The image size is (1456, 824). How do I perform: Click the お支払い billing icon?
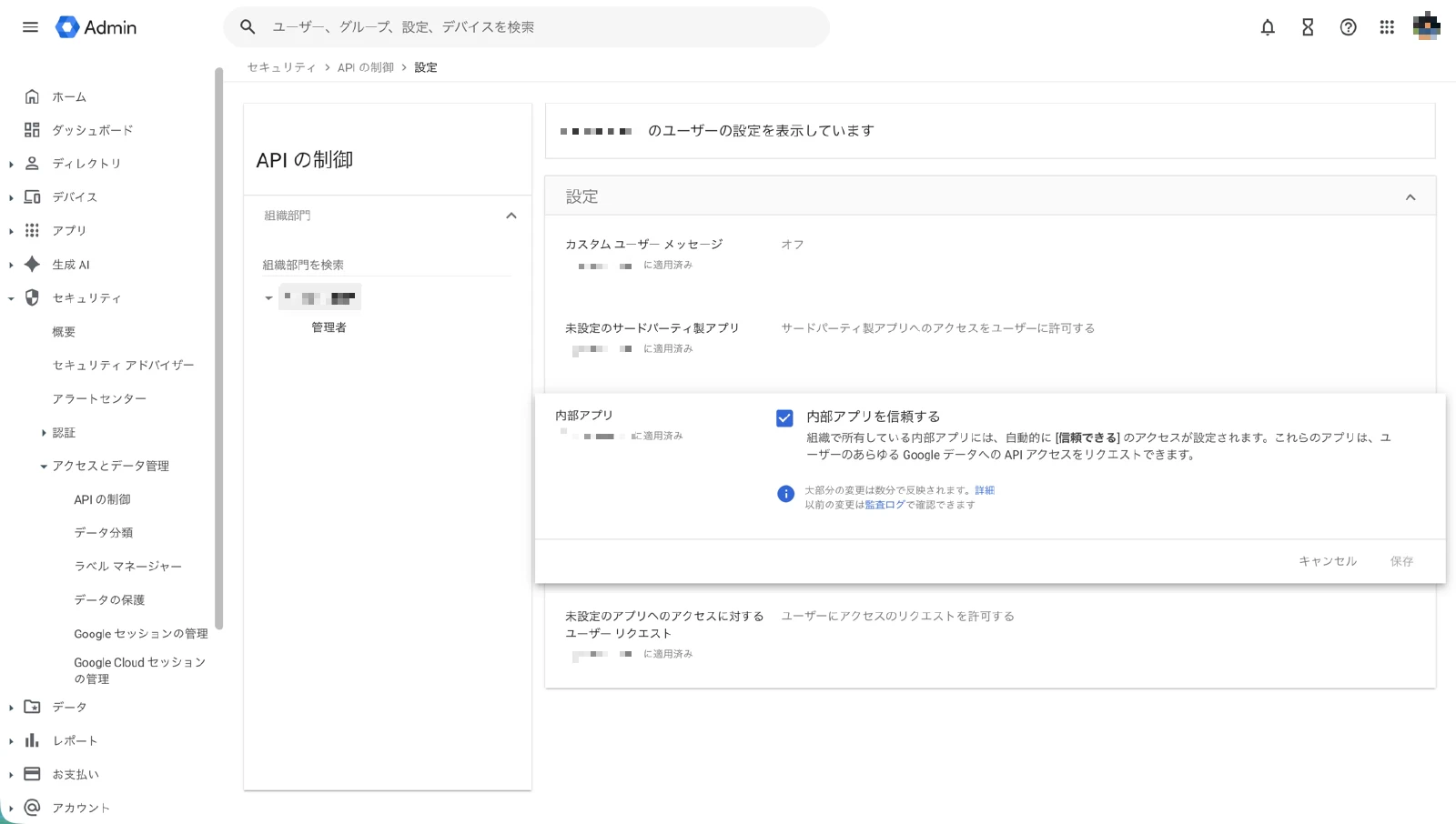click(x=32, y=774)
